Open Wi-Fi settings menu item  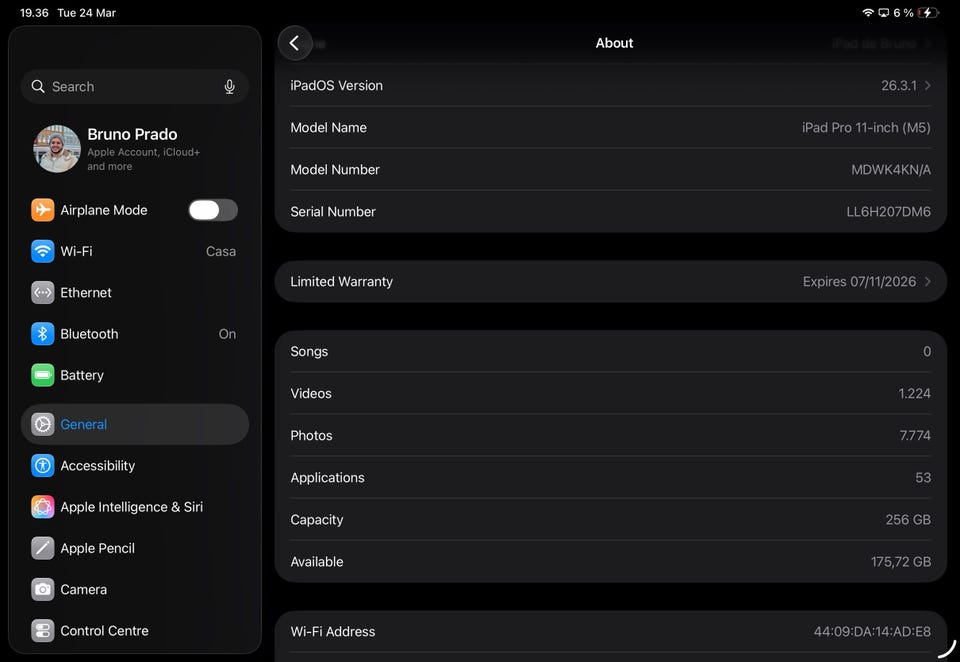(135, 251)
